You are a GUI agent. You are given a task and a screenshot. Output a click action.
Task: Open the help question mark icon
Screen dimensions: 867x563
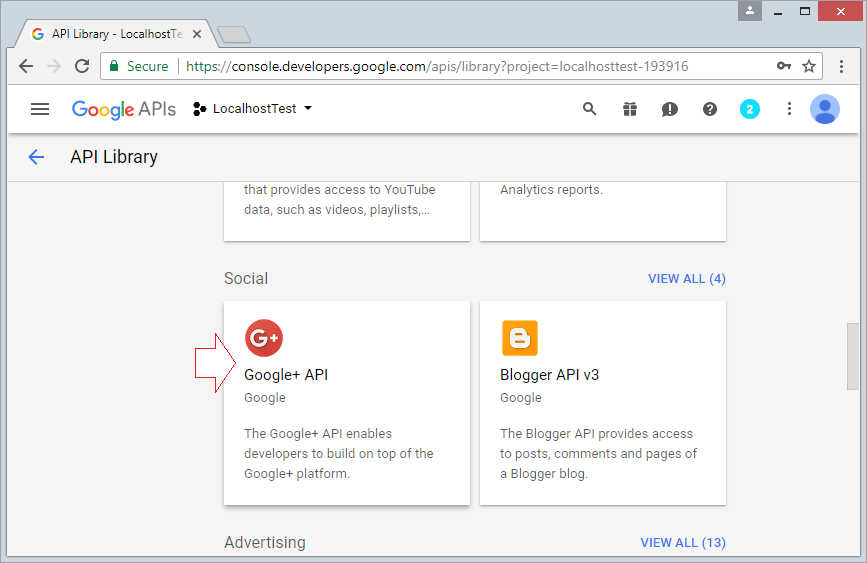710,109
